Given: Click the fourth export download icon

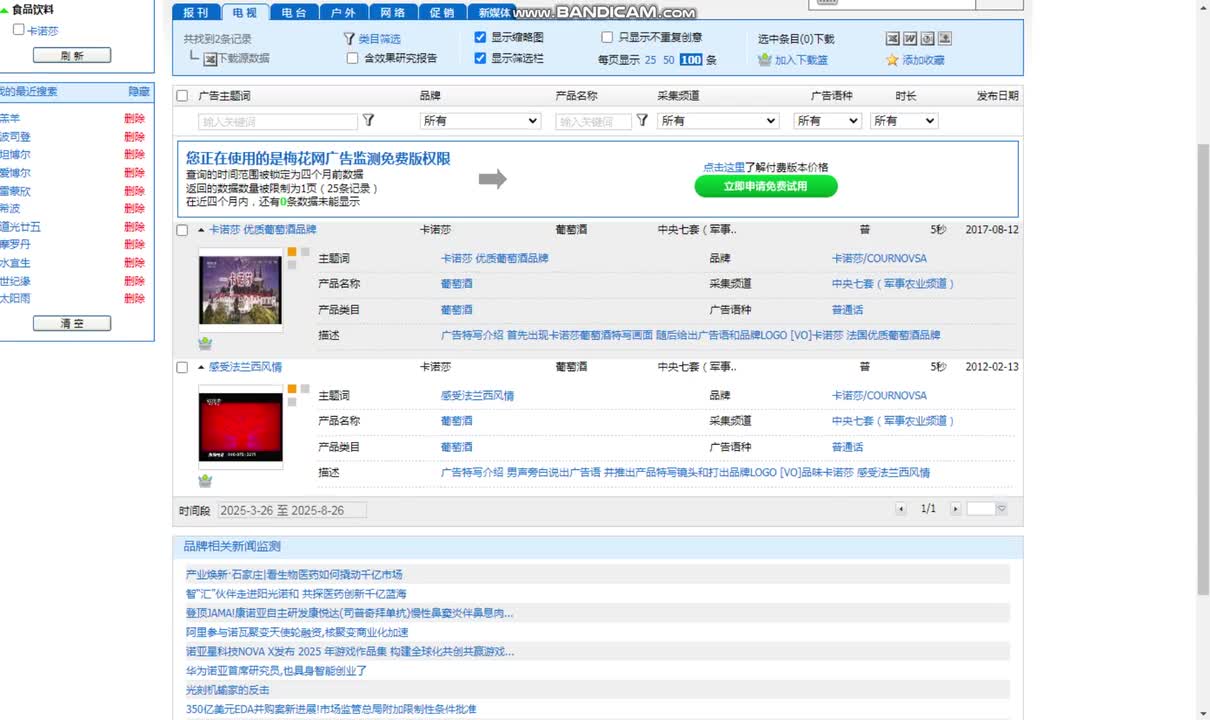Looking at the screenshot, I should 944,39.
